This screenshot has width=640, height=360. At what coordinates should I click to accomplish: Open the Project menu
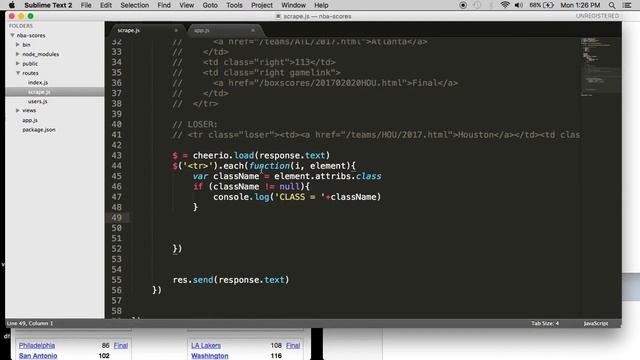[262, 5]
